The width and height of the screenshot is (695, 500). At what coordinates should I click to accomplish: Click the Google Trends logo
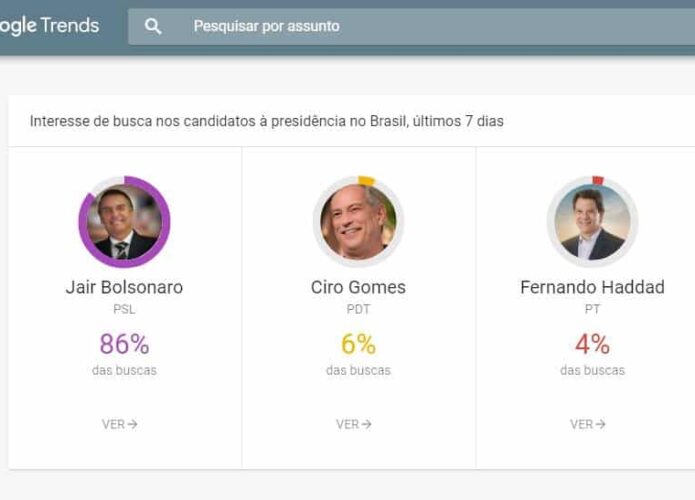click(49, 26)
